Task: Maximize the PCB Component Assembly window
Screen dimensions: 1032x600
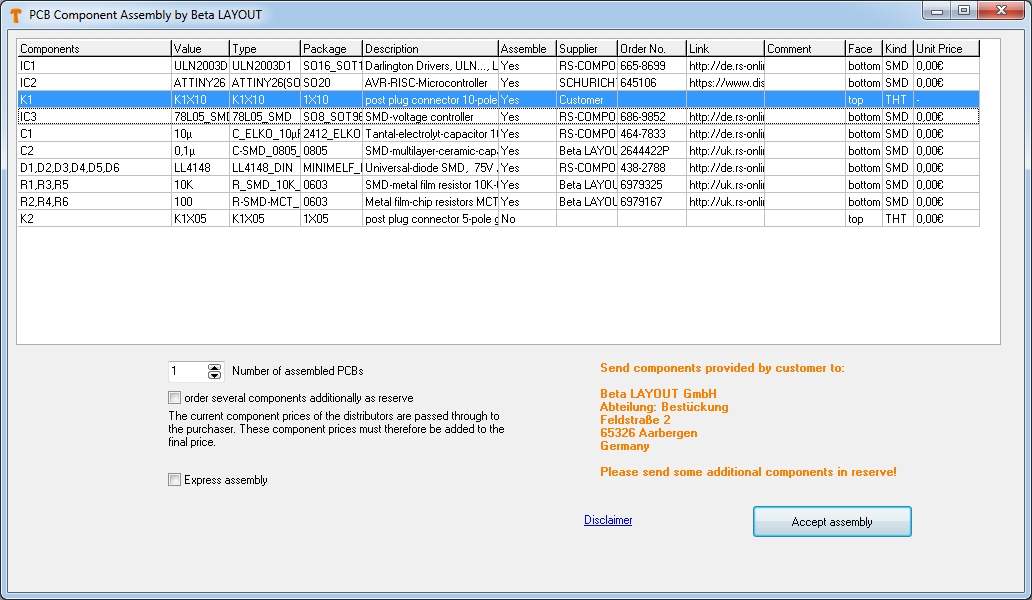Action: coord(963,10)
